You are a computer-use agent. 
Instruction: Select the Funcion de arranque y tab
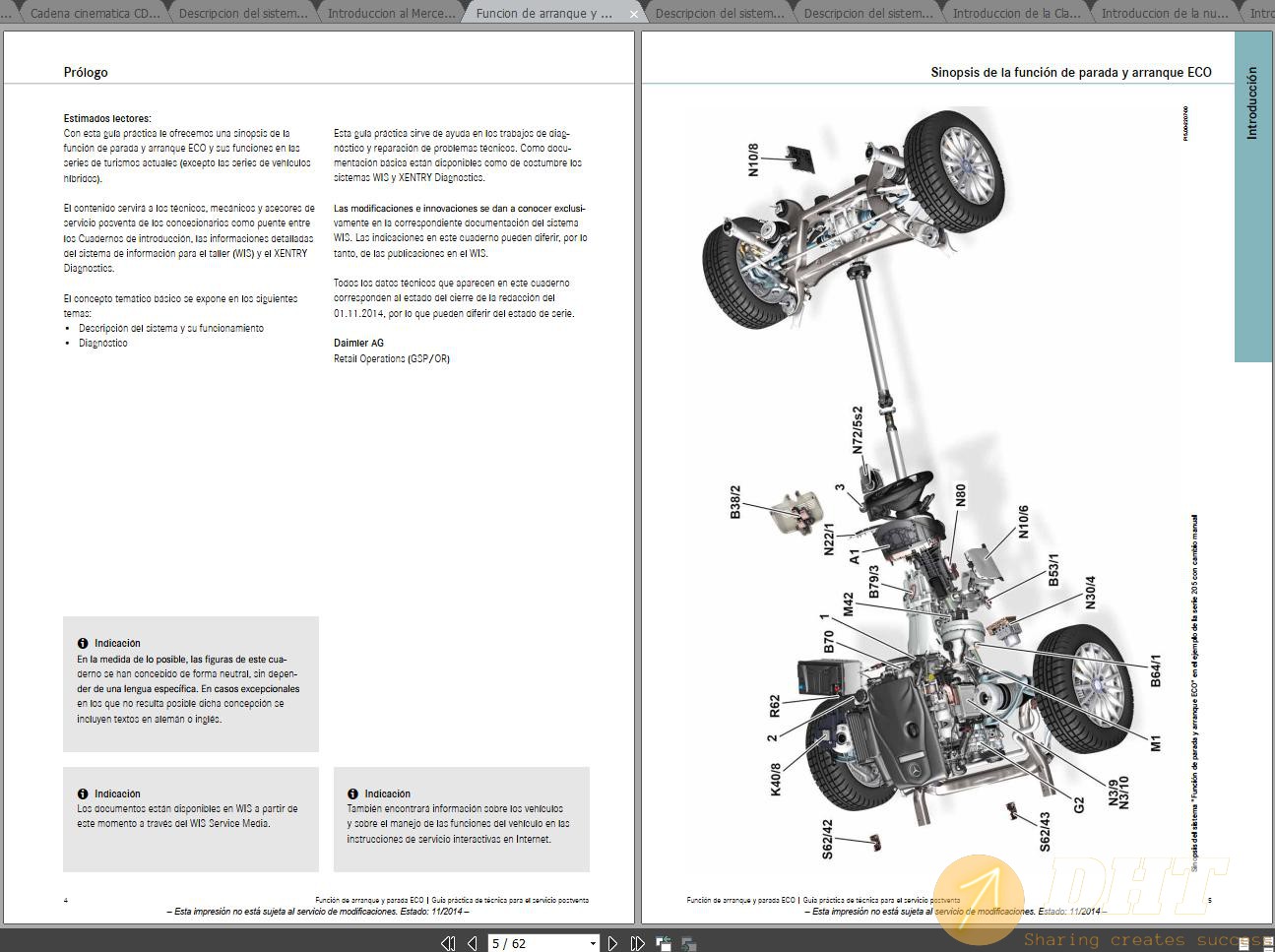pyautogui.click(x=543, y=14)
